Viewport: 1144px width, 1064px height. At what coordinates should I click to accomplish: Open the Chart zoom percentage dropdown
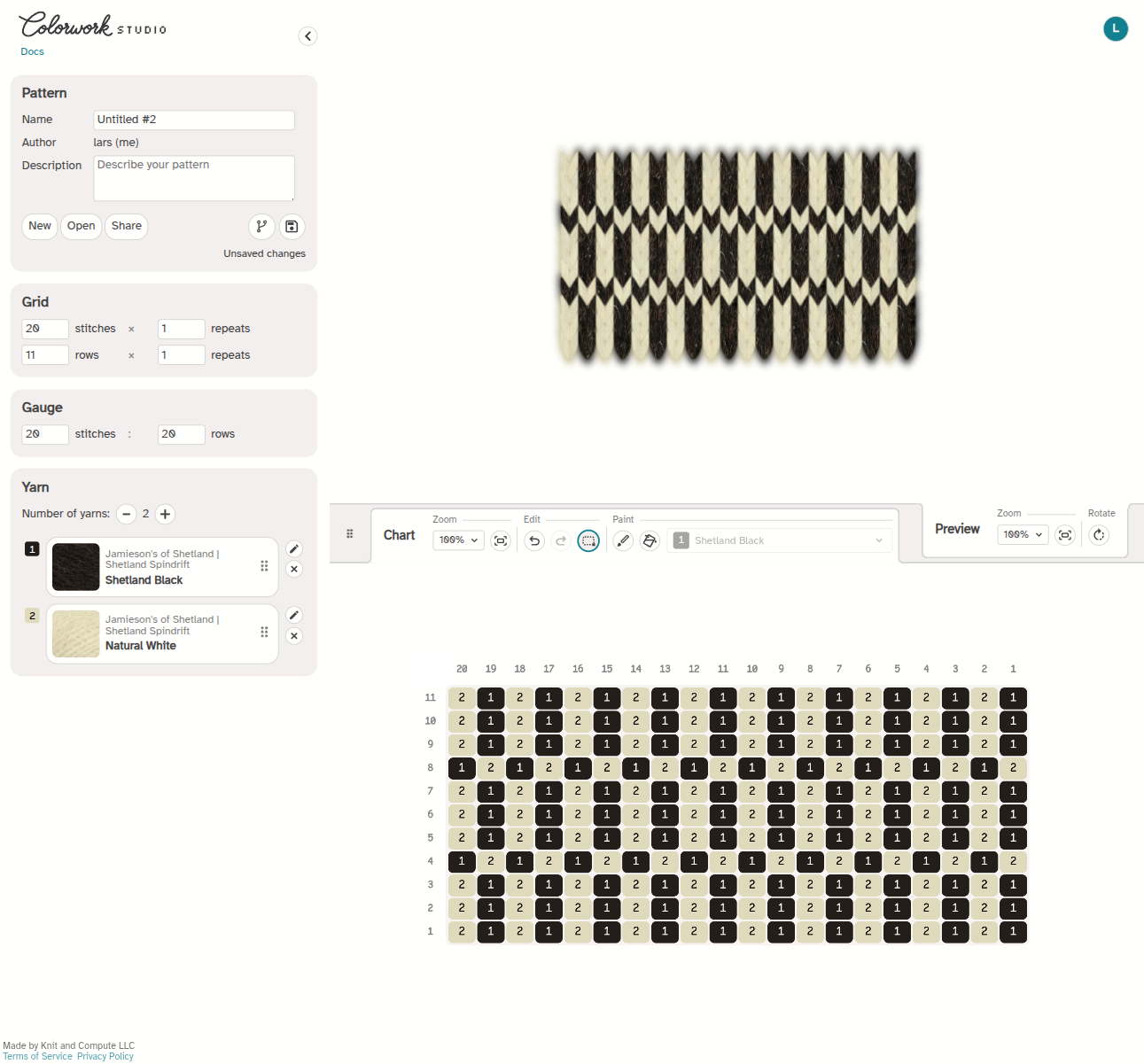pos(458,540)
